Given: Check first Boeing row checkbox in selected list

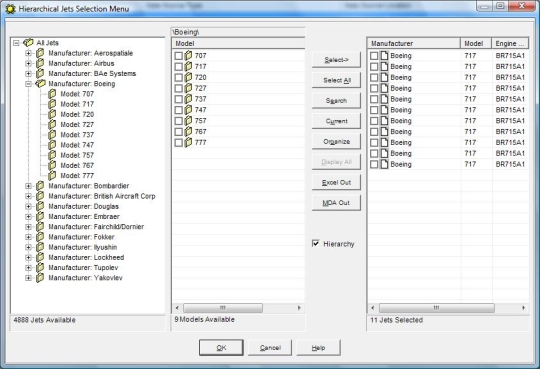Looking at the screenshot, I should (x=374, y=56).
